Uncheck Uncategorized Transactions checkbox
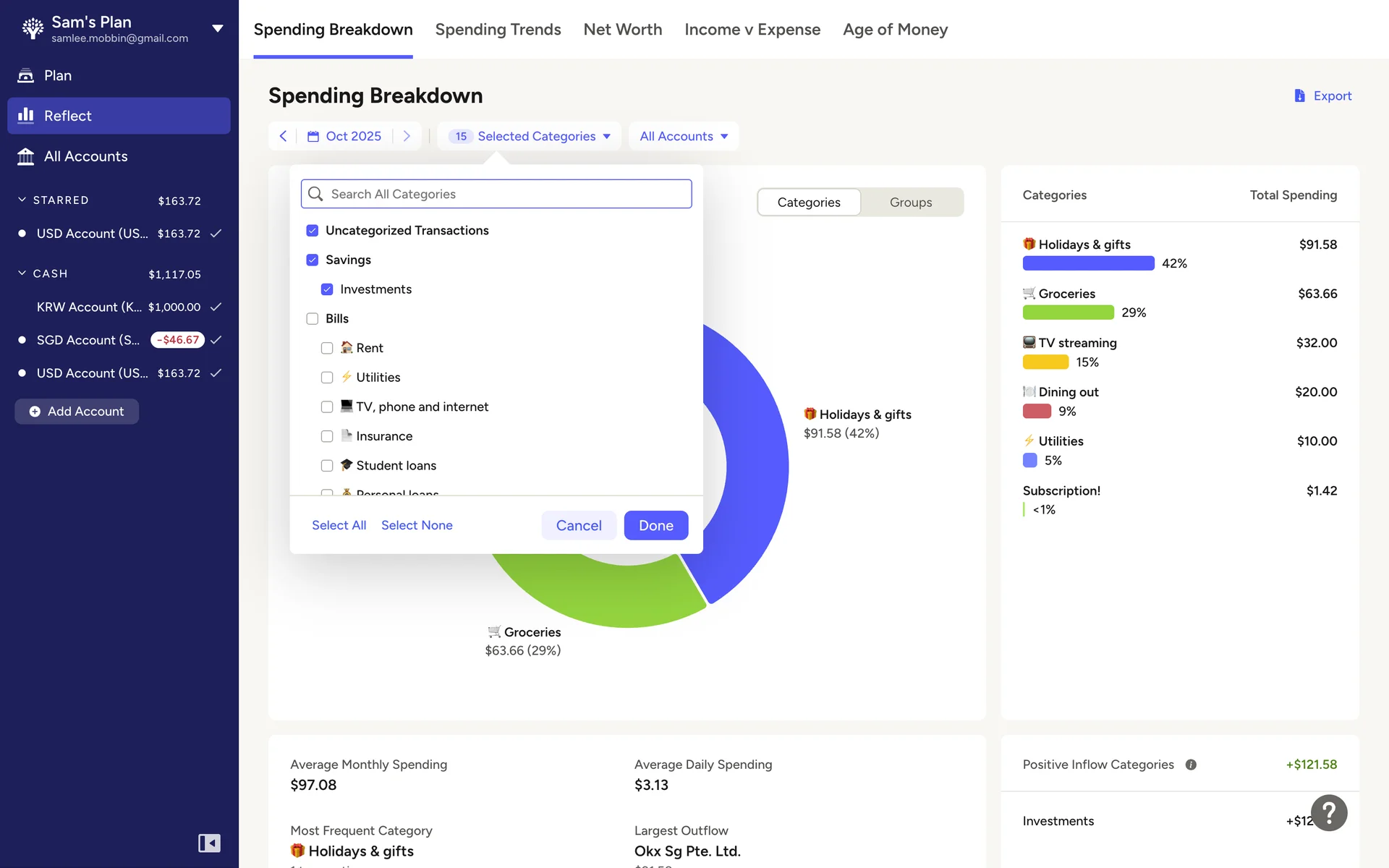This screenshot has height=868, width=1389. pyautogui.click(x=313, y=230)
